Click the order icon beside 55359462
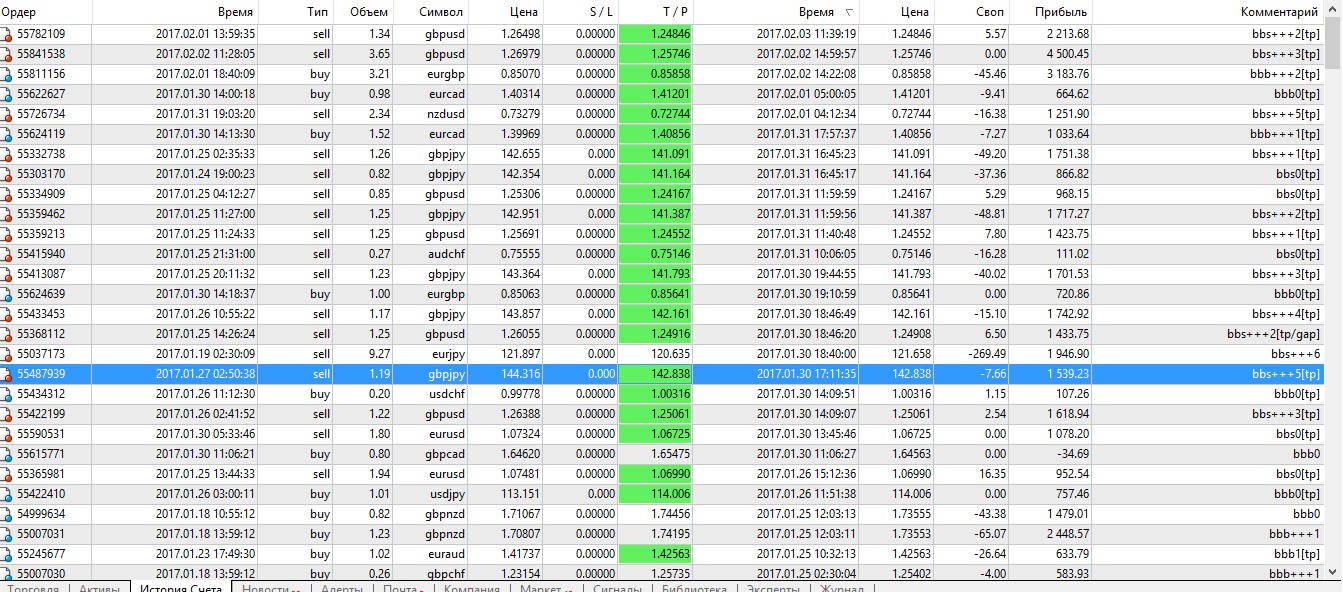1343x592 pixels. pos(7,214)
